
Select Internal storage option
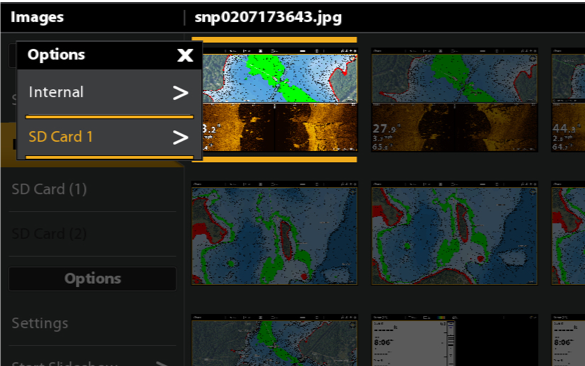click(109, 93)
